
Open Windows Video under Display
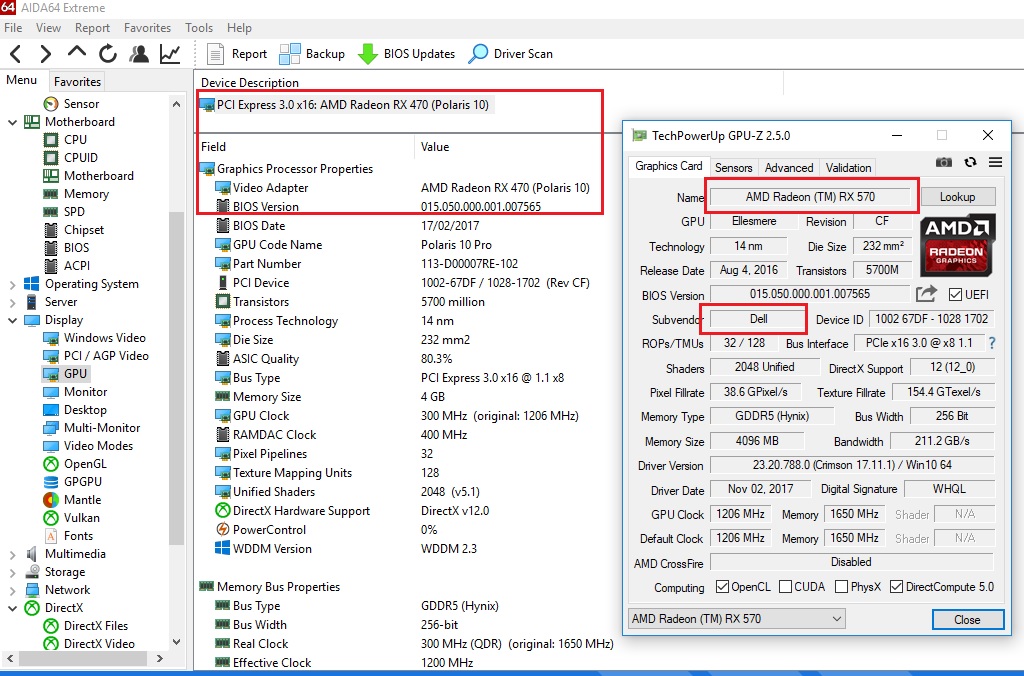[94, 338]
